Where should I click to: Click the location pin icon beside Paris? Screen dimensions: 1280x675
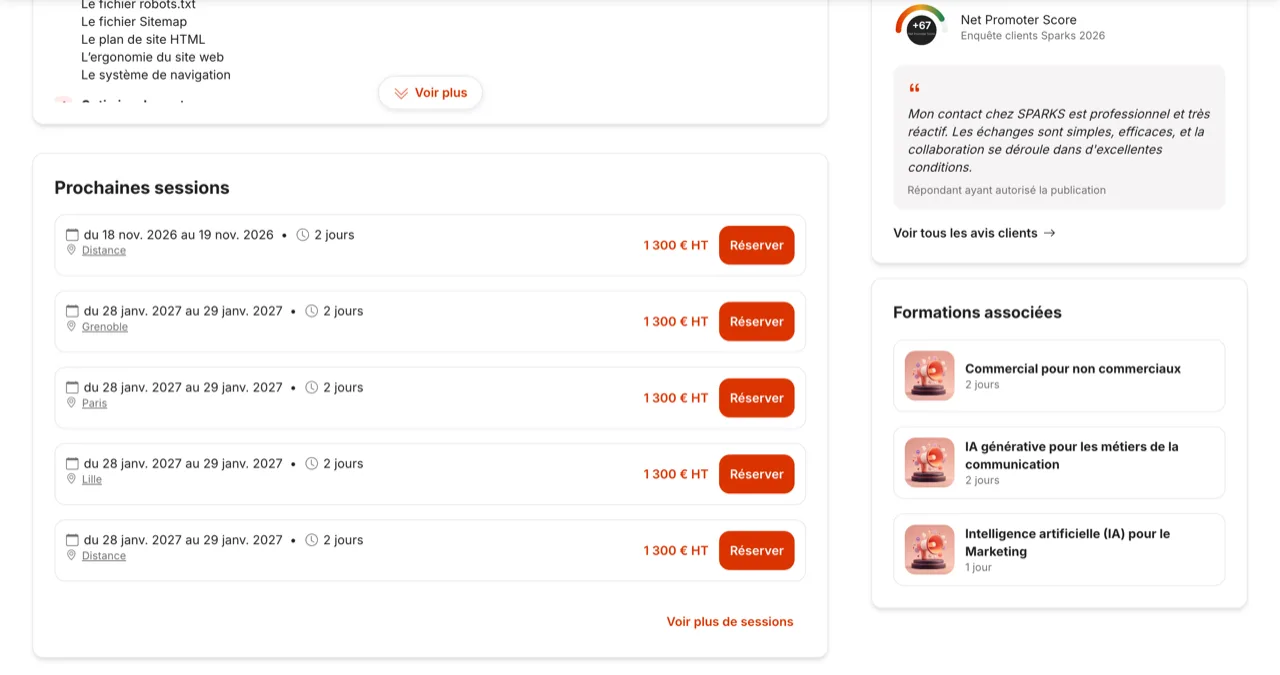click(71, 402)
